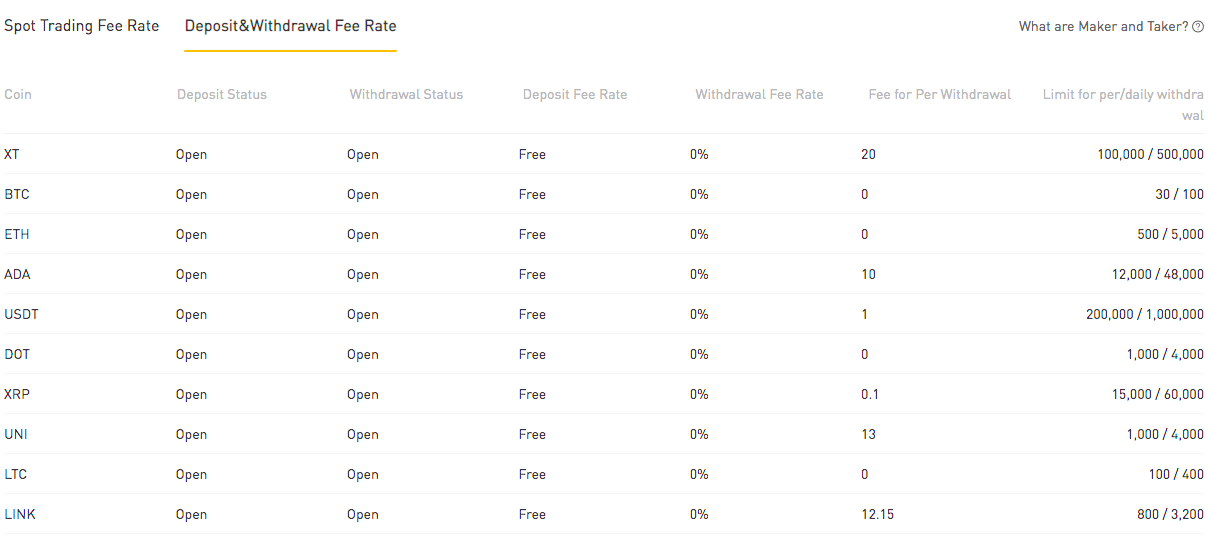Open the USDT coin entry
The width and height of the screenshot is (1212, 535).
[22, 314]
